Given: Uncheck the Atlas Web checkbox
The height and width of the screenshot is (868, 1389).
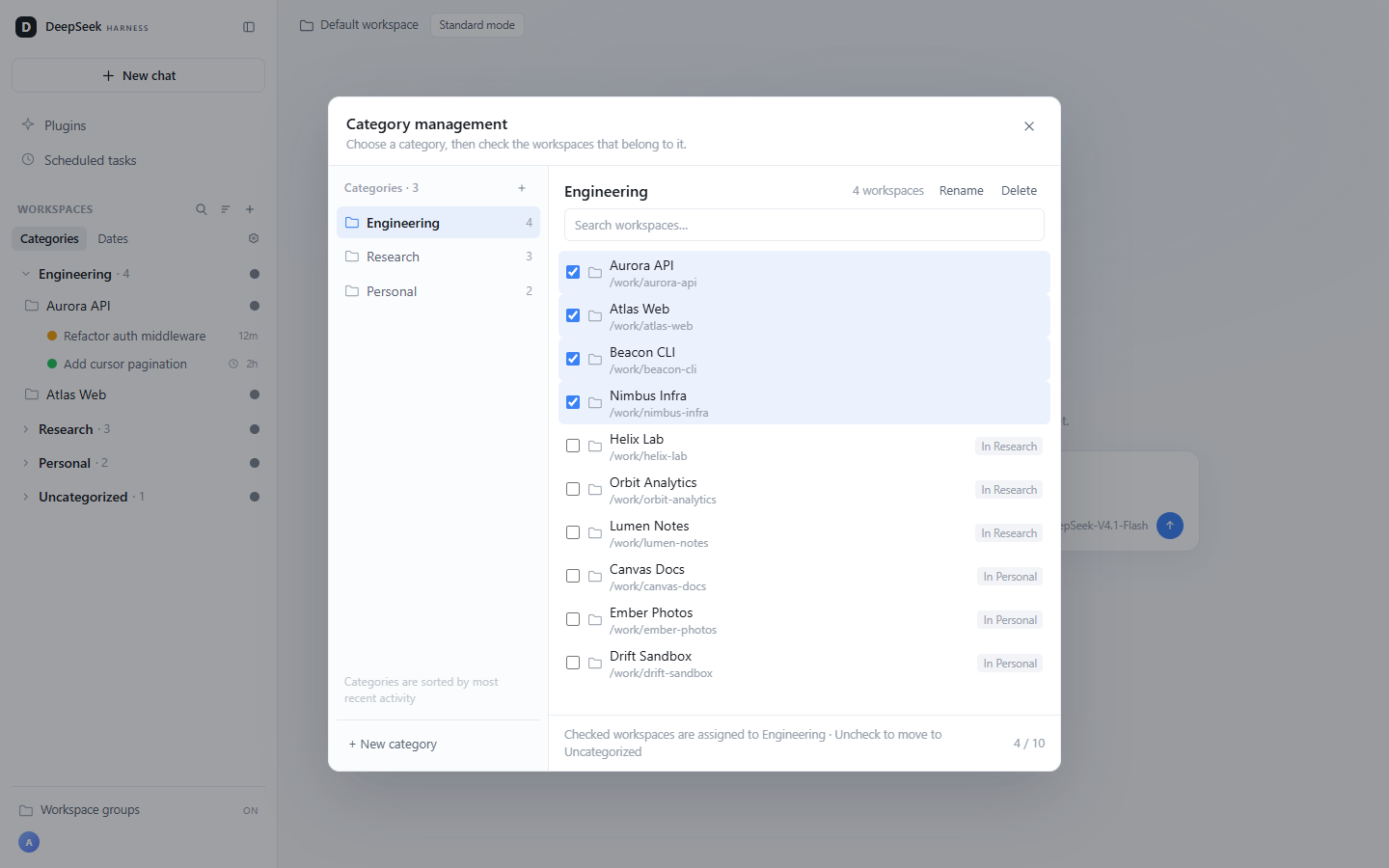Looking at the screenshot, I should (x=573, y=315).
